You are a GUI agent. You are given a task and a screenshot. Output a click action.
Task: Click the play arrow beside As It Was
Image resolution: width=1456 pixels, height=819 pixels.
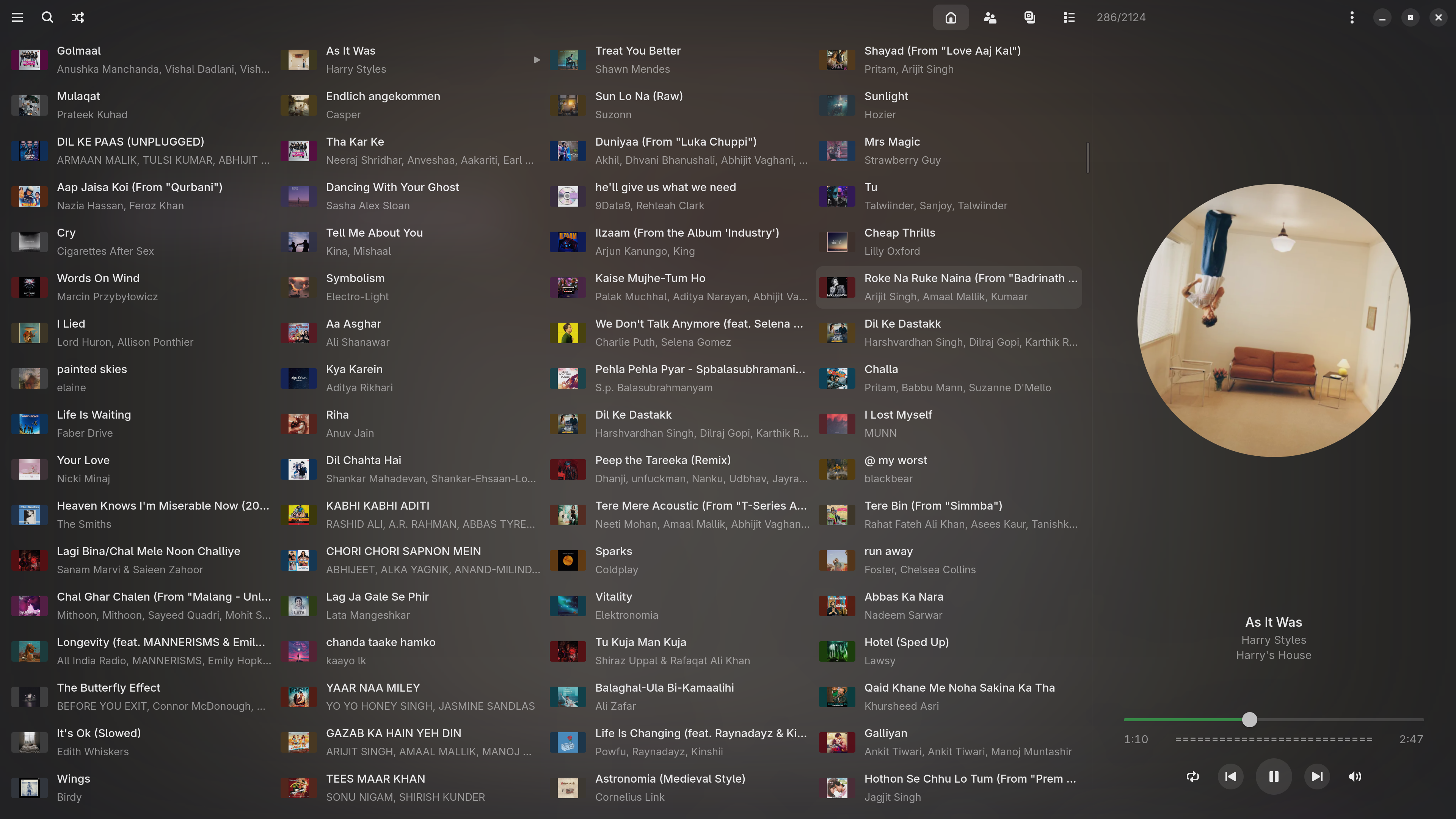pyautogui.click(x=537, y=60)
